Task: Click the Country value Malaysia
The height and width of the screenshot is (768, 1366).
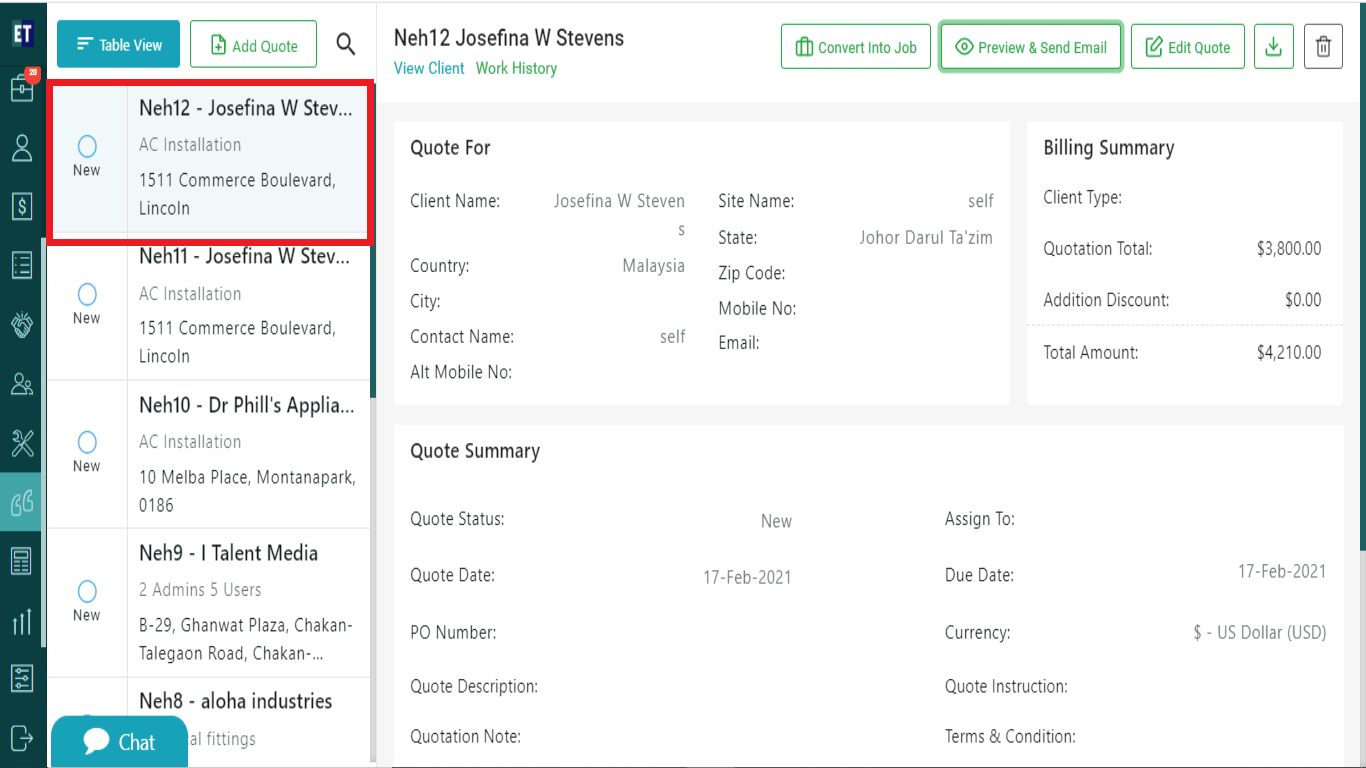Action: [x=654, y=266]
